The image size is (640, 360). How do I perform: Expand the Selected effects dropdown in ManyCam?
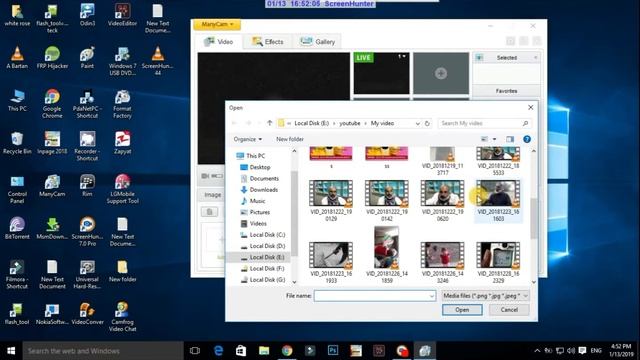coord(535,58)
